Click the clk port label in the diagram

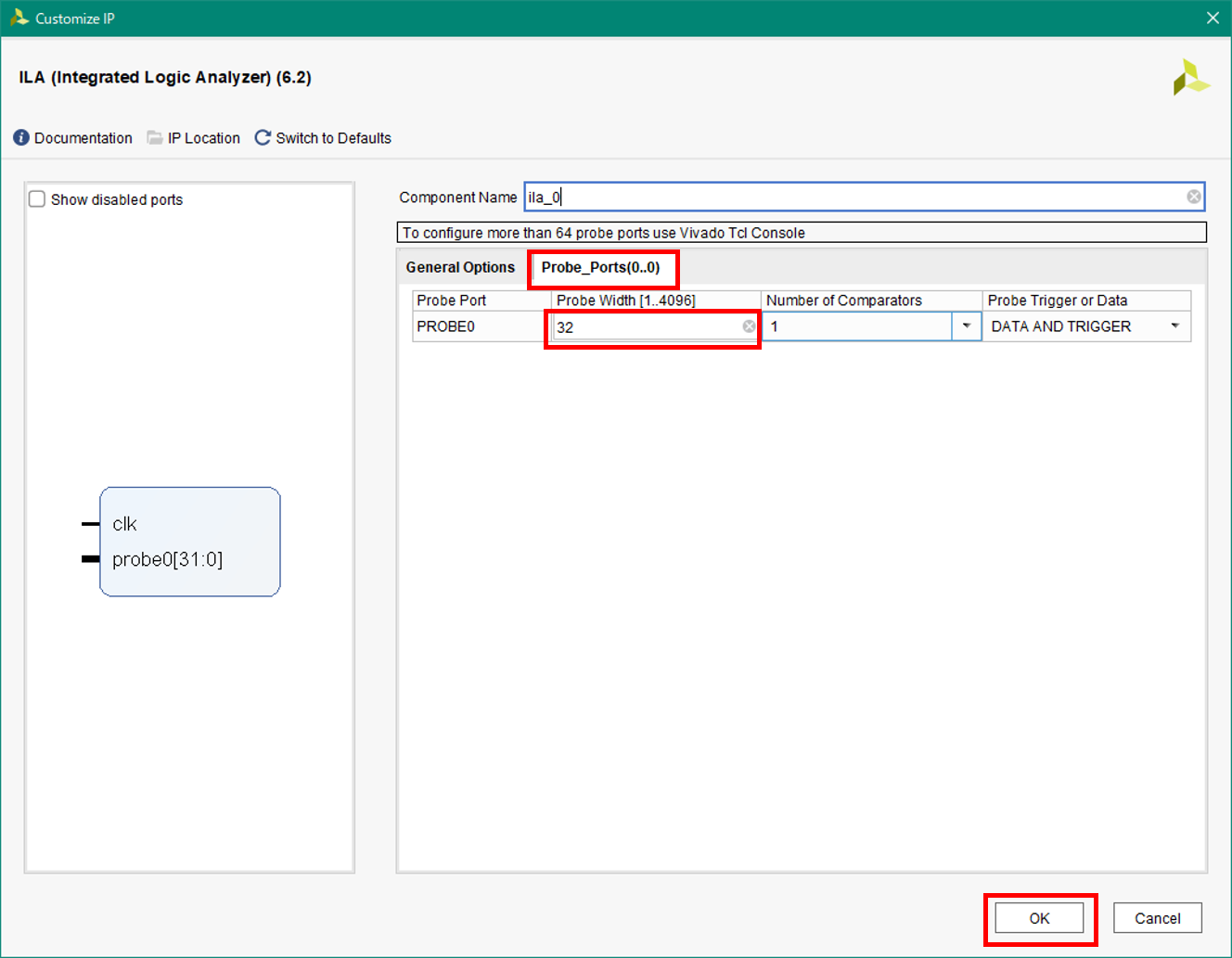click(124, 524)
